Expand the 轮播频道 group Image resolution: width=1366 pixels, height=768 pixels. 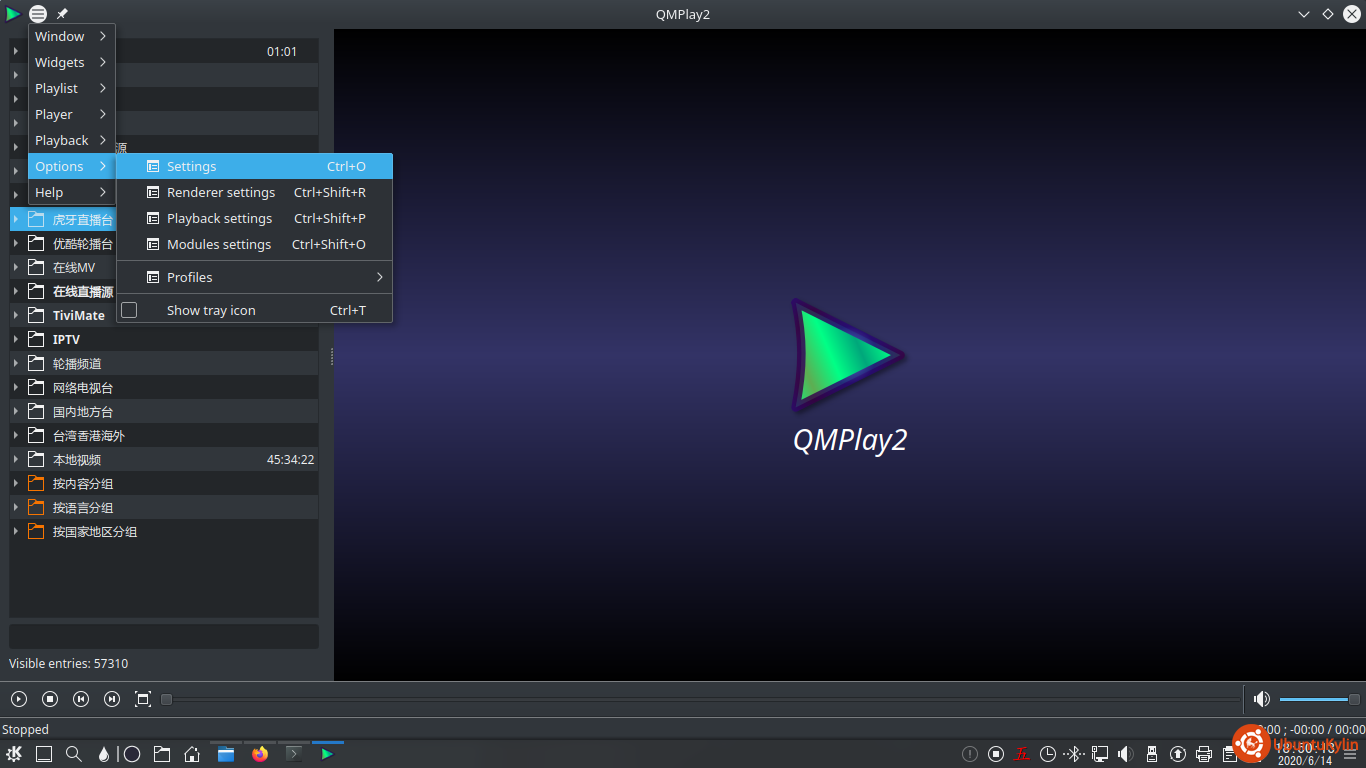(16, 363)
